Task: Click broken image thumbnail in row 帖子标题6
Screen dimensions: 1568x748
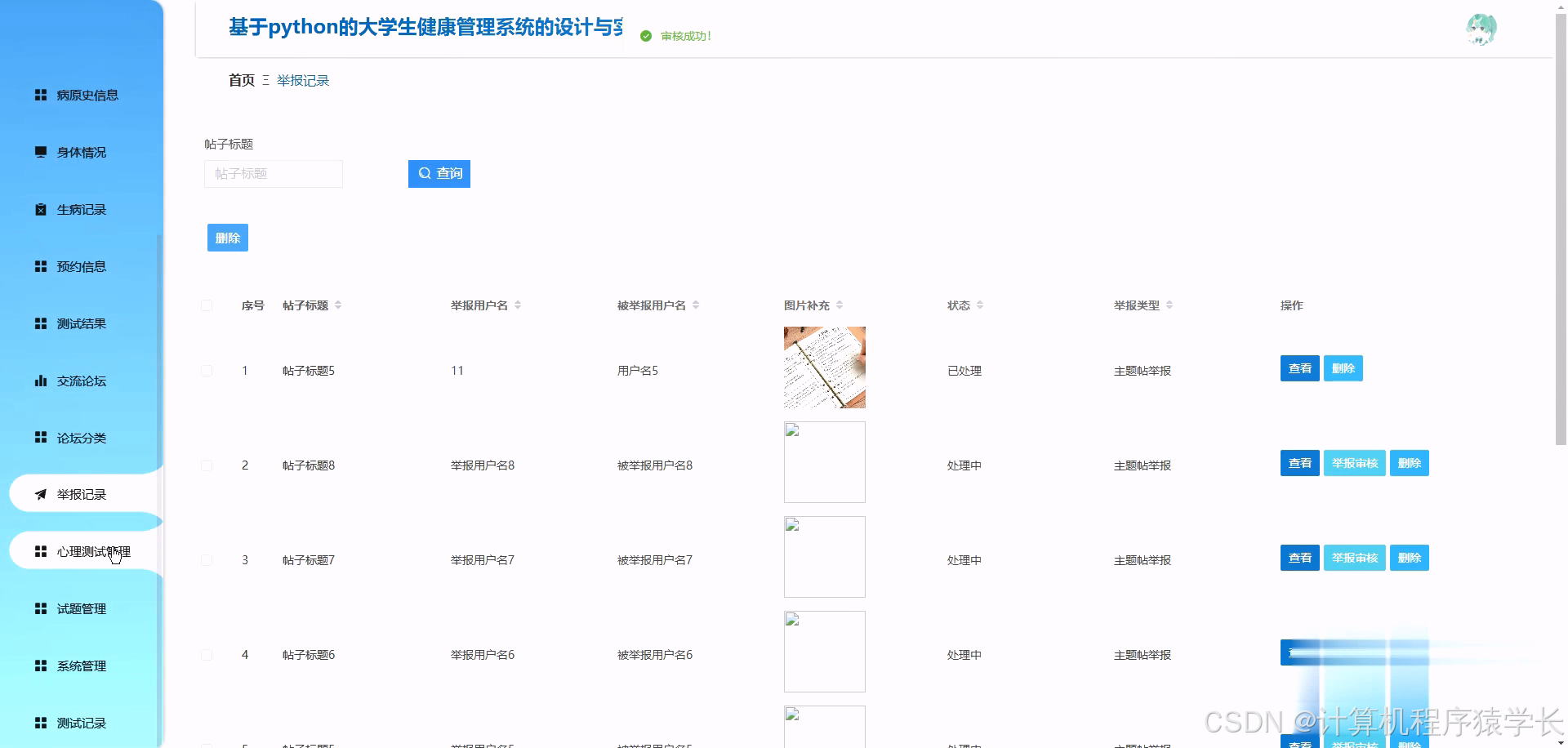Action: [x=825, y=652]
